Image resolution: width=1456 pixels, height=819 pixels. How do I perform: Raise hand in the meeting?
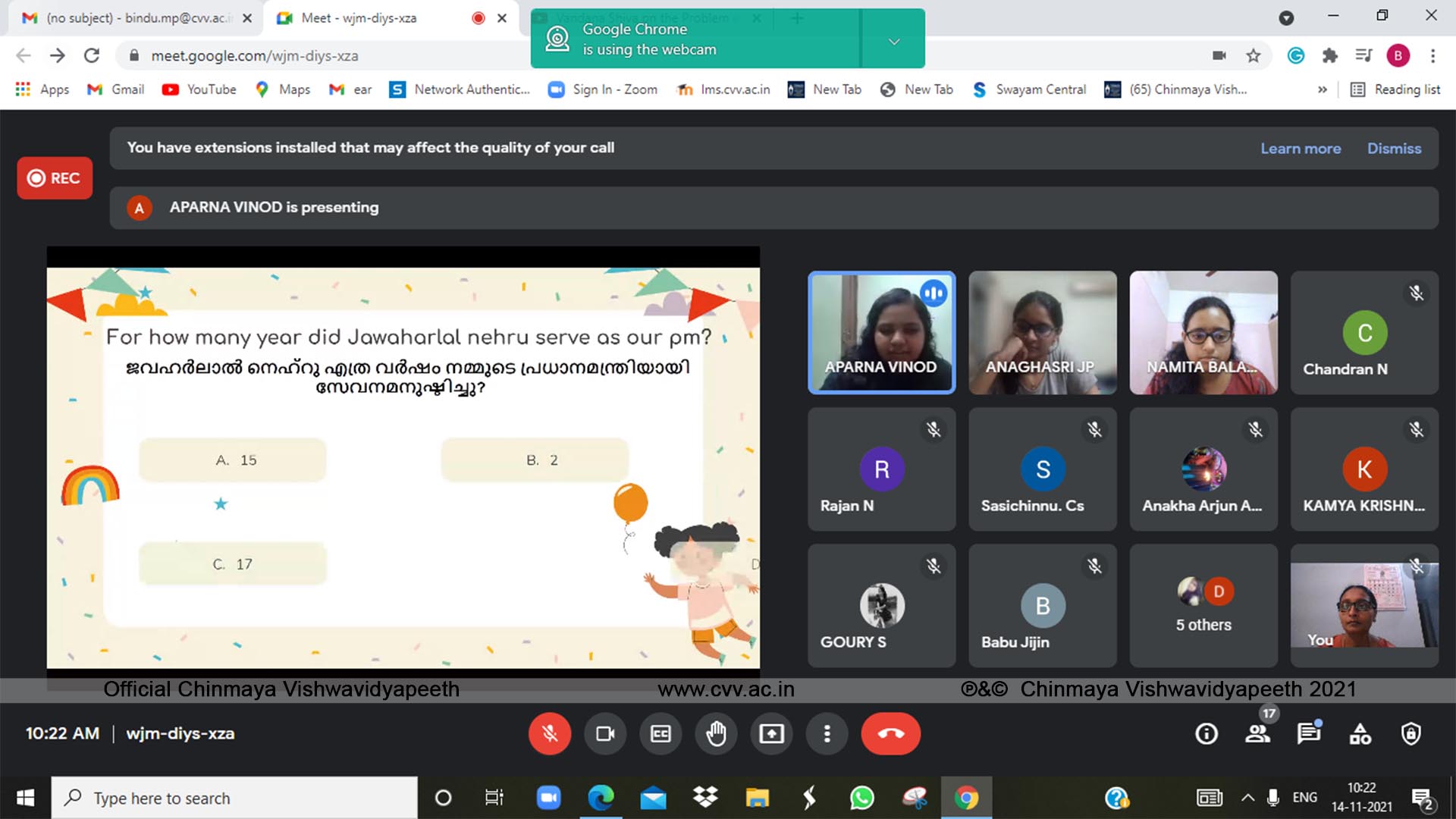(716, 734)
